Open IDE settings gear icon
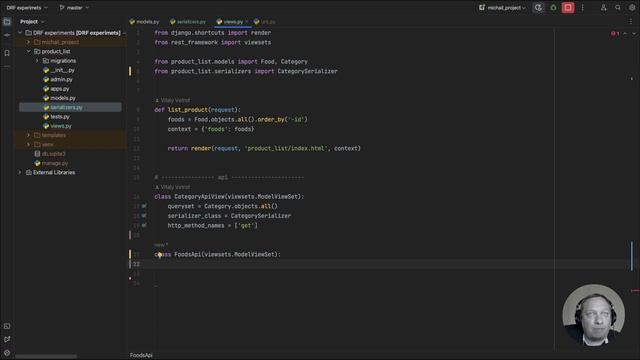This screenshot has width=640, height=360. click(632, 7)
